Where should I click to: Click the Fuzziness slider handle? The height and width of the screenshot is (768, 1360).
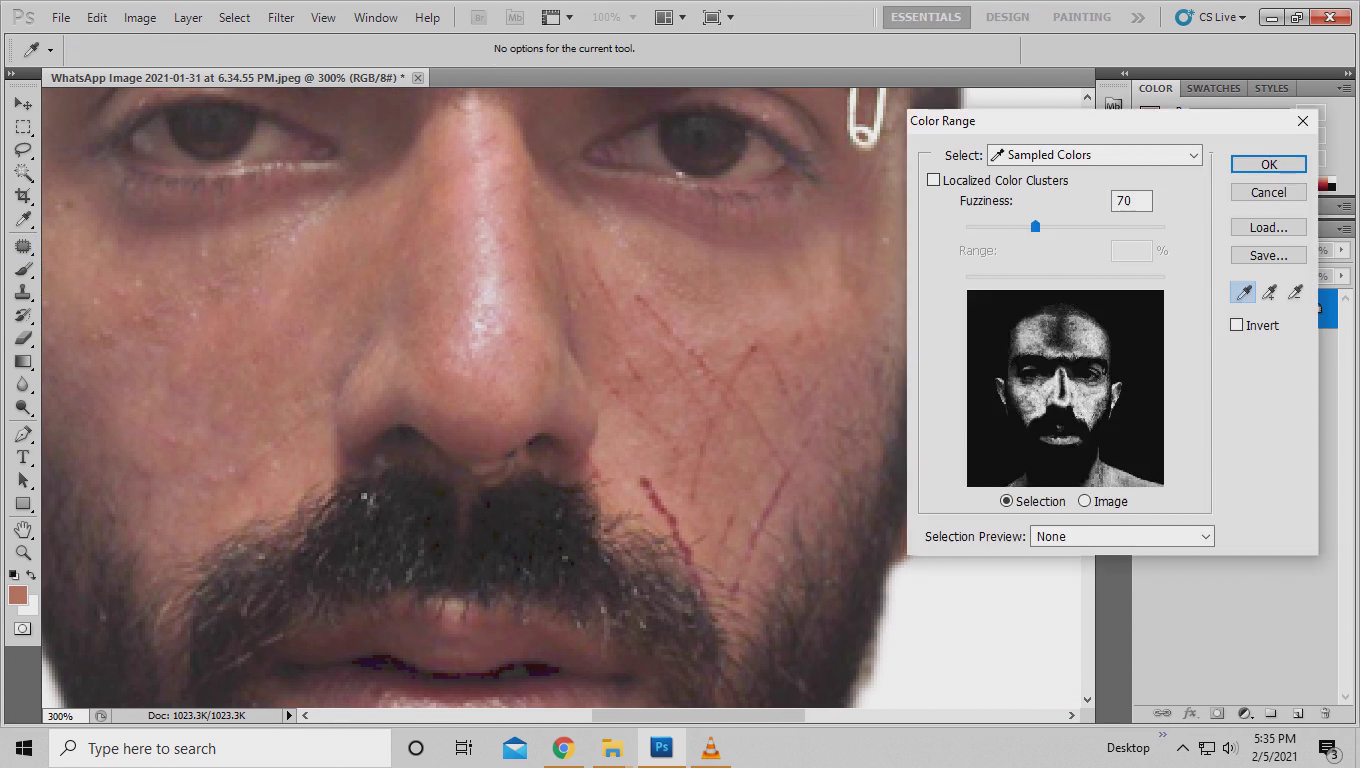[1035, 226]
